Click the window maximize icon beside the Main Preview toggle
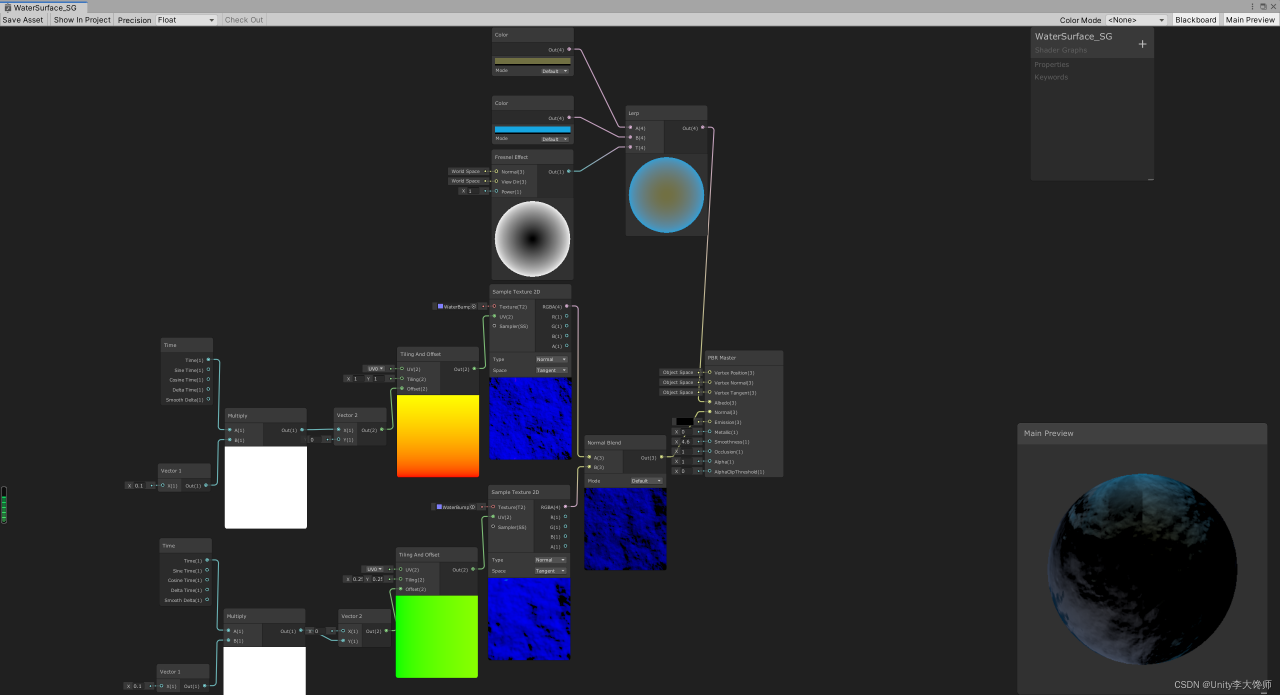The image size is (1280, 695). [x=1263, y=6]
